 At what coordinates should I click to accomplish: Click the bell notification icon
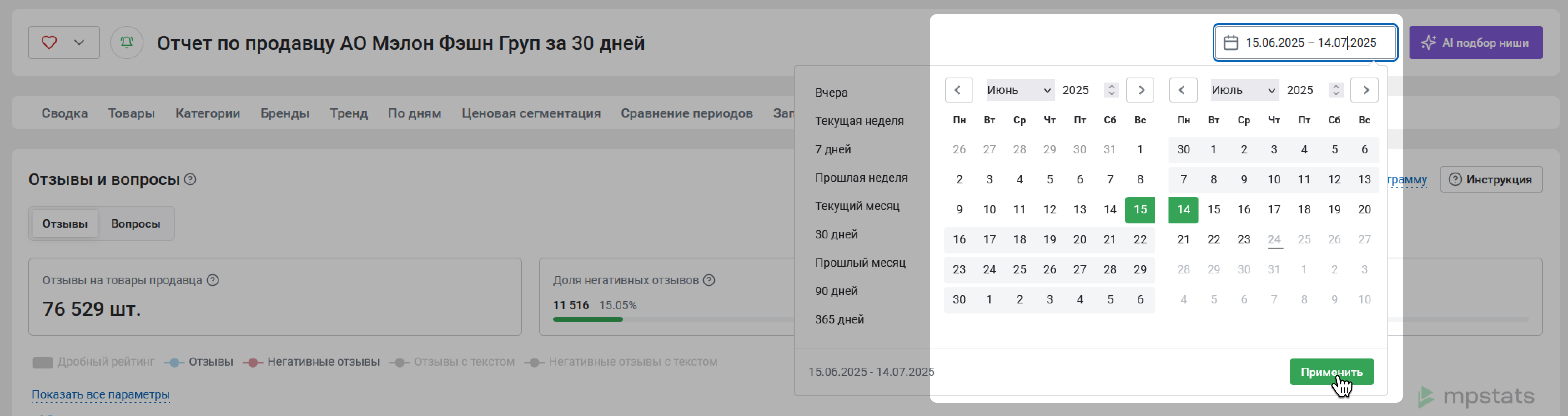(x=126, y=43)
